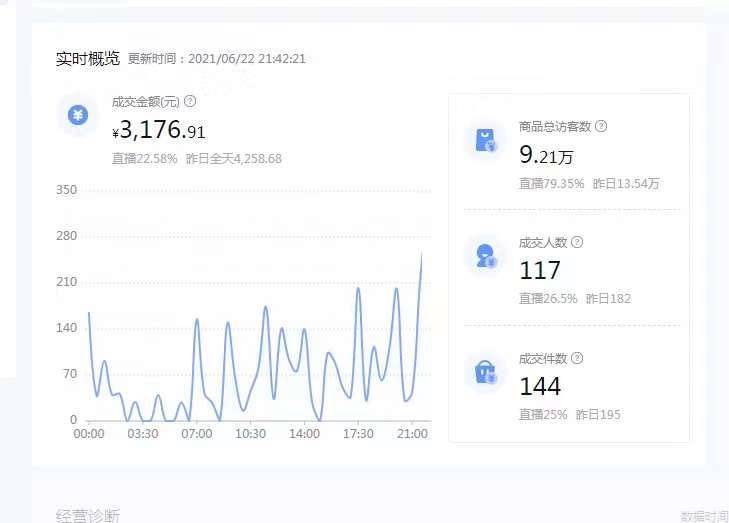Click the buyer avatar icon for 成交人数

point(486,256)
